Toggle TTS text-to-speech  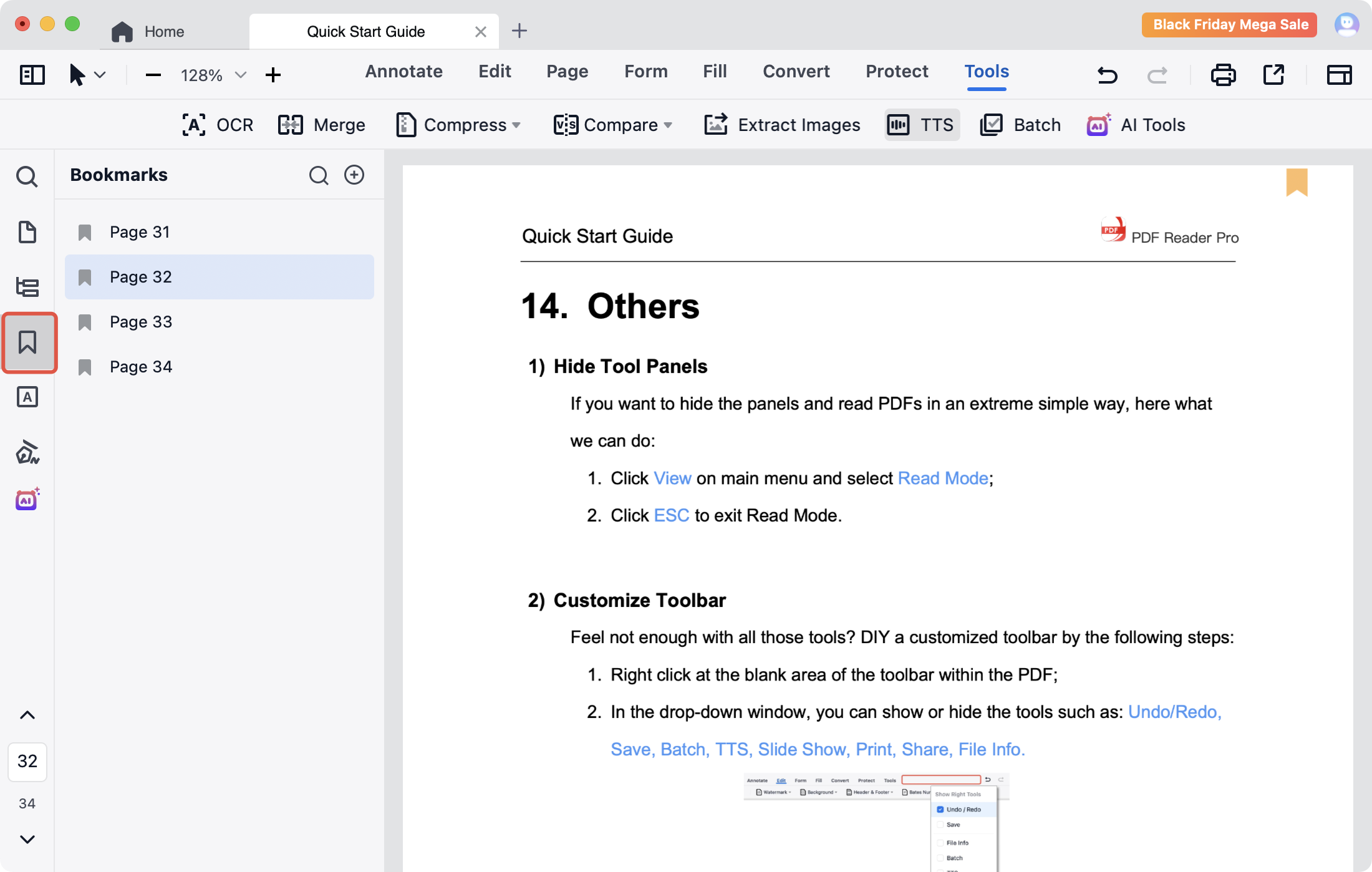click(x=922, y=125)
